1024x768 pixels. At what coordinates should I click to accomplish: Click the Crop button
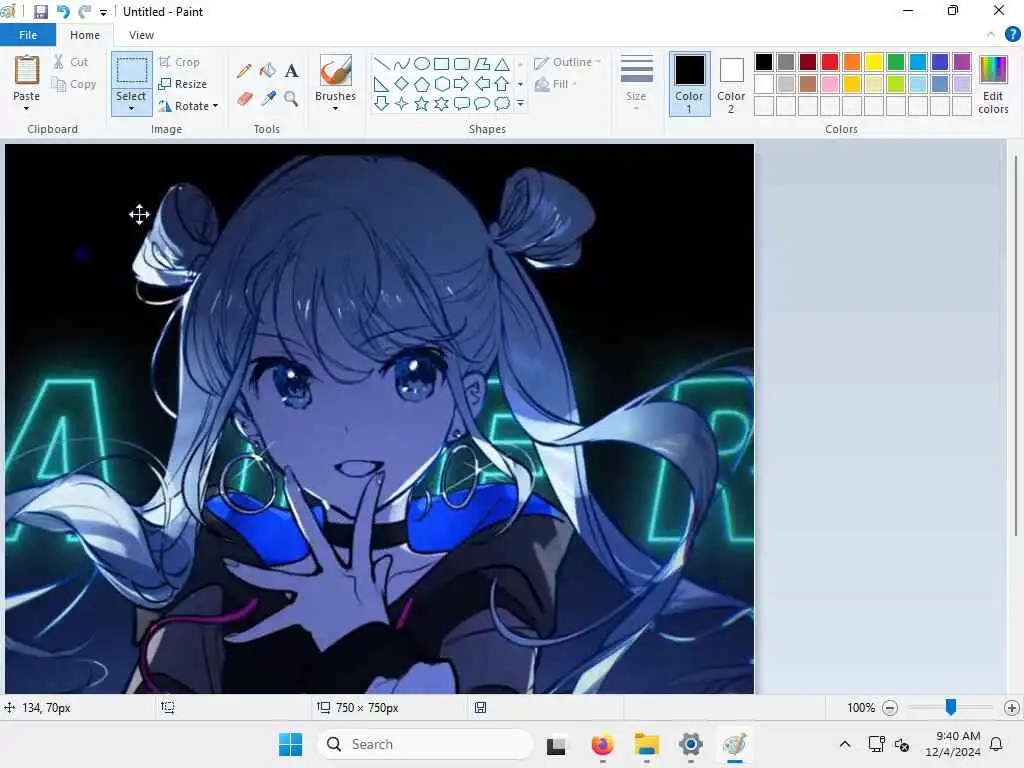(179, 62)
